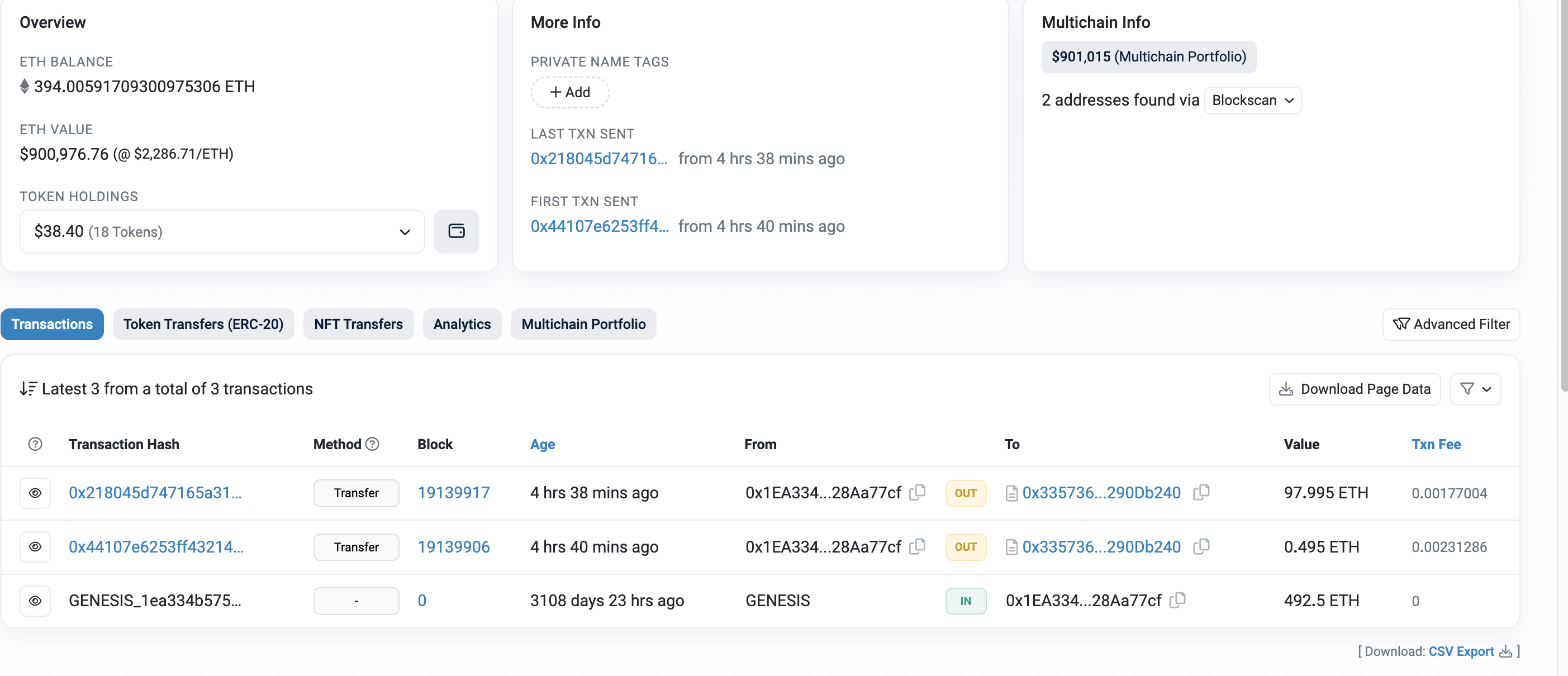Add a private name tag
This screenshot has width=1568, height=676.
coord(570,93)
